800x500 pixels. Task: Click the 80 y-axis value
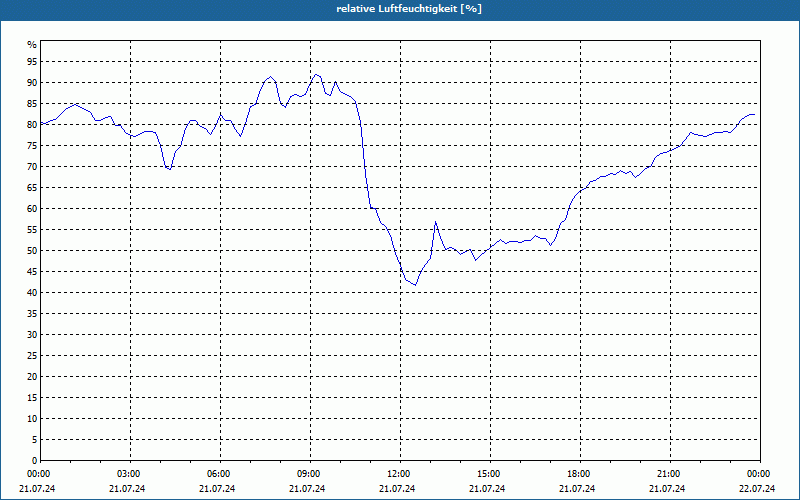click(x=32, y=124)
